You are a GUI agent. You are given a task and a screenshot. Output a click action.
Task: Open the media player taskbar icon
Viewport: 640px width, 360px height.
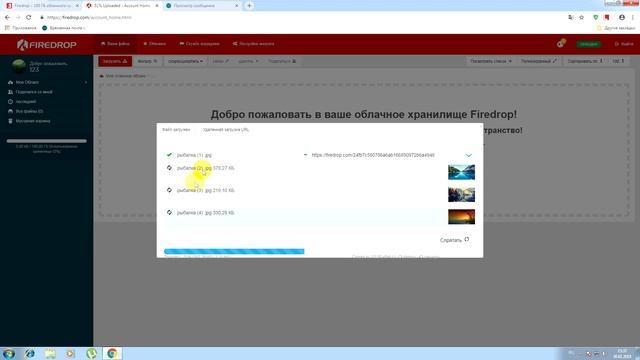[70, 353]
